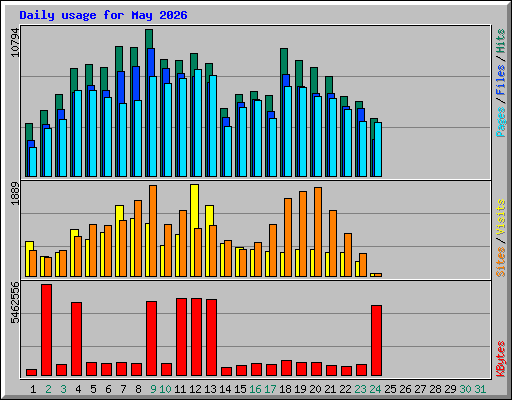
Task: Click the red "KBytes" legend label
Action: [x=500, y=359]
